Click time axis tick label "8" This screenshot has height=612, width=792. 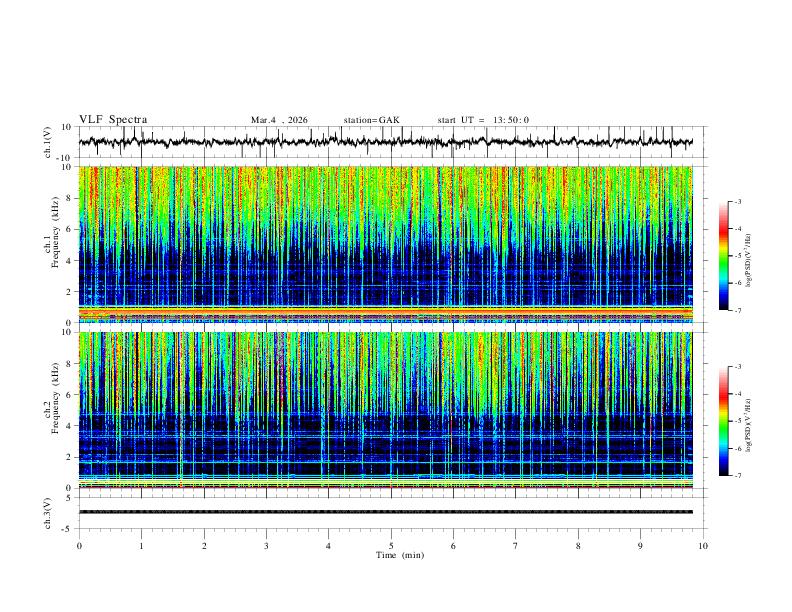tap(578, 546)
